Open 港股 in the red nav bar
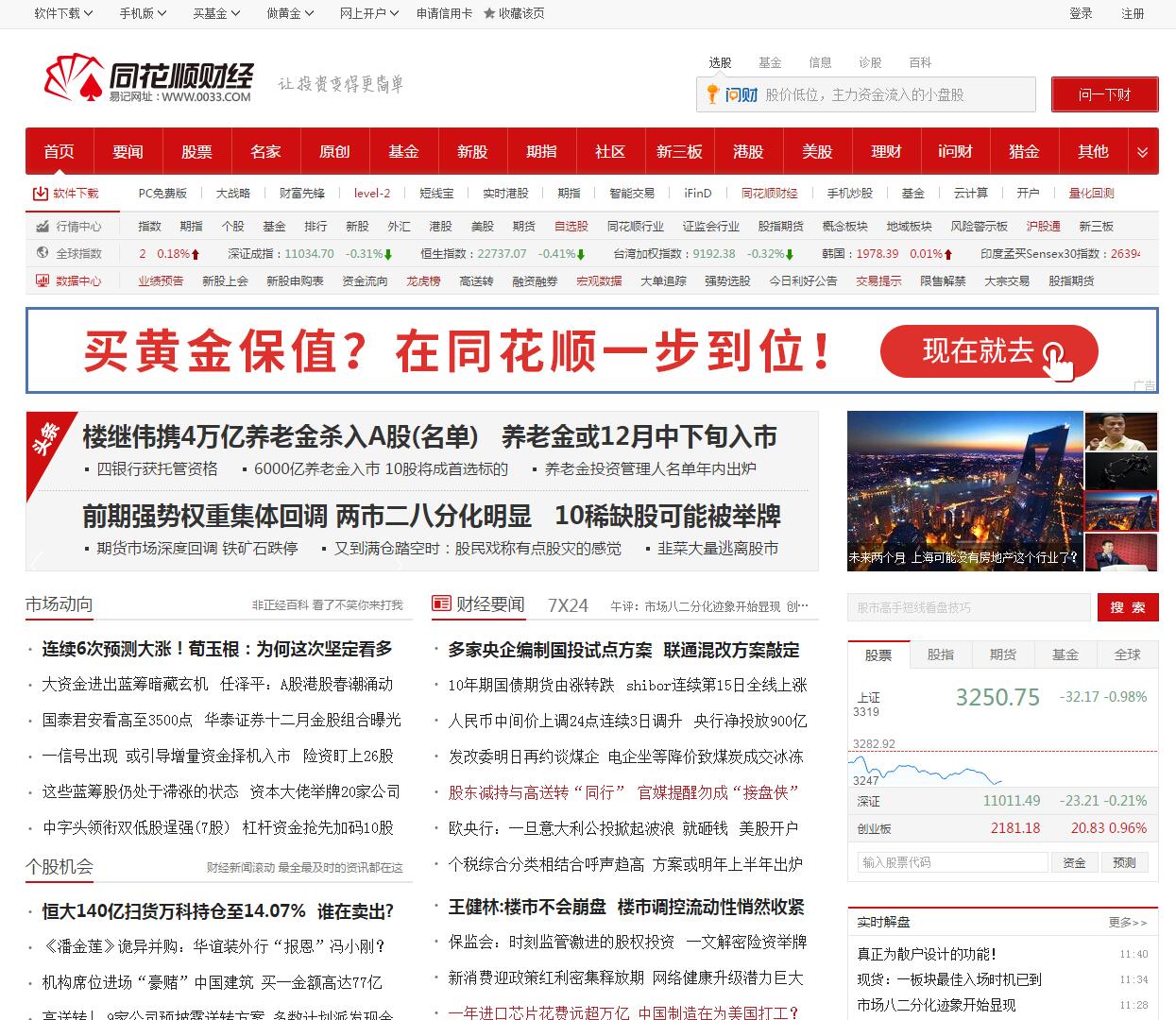 click(x=748, y=152)
